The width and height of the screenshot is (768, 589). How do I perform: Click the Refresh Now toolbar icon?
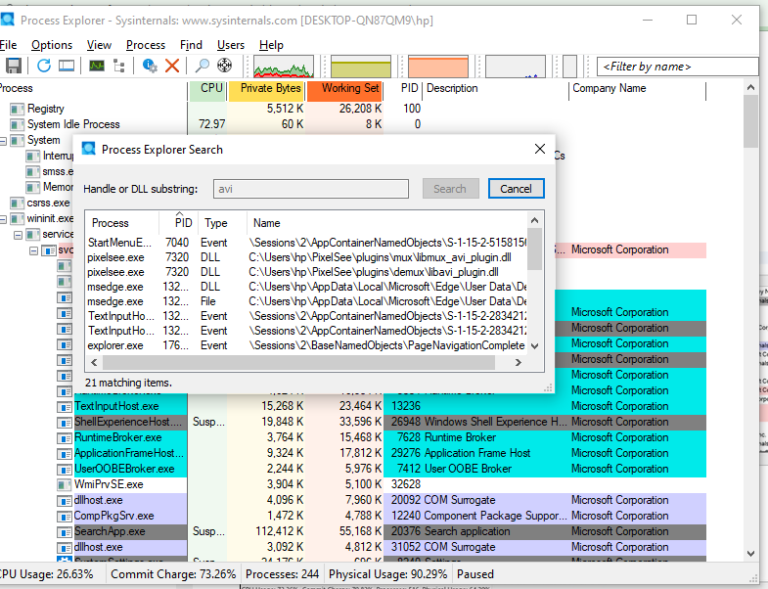click(x=44, y=66)
